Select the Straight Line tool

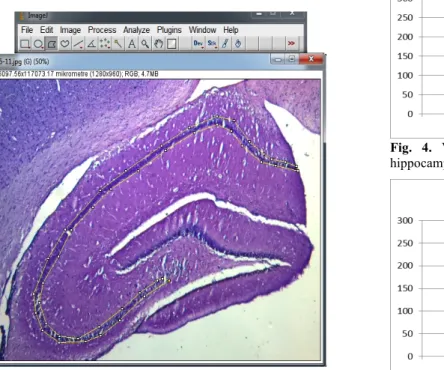tap(78, 44)
